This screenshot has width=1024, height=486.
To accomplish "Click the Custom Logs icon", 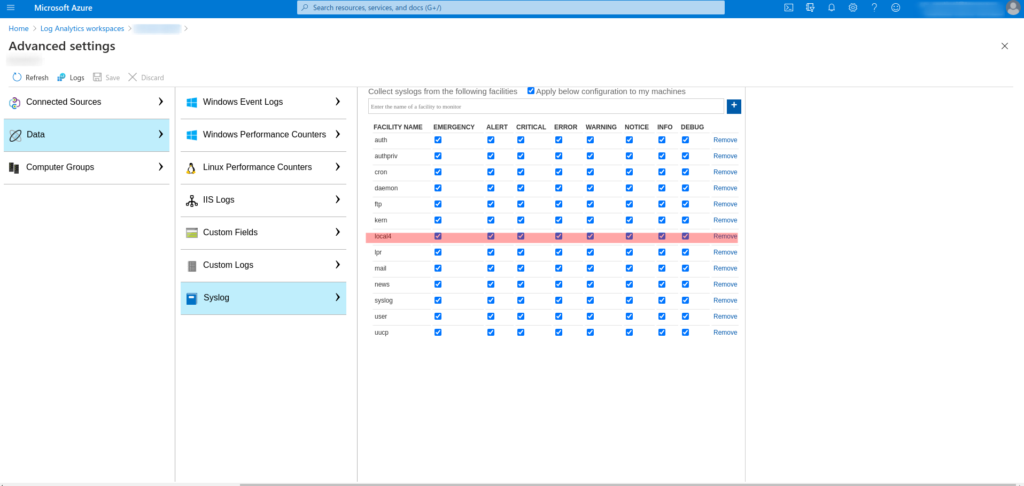I will point(191,266).
